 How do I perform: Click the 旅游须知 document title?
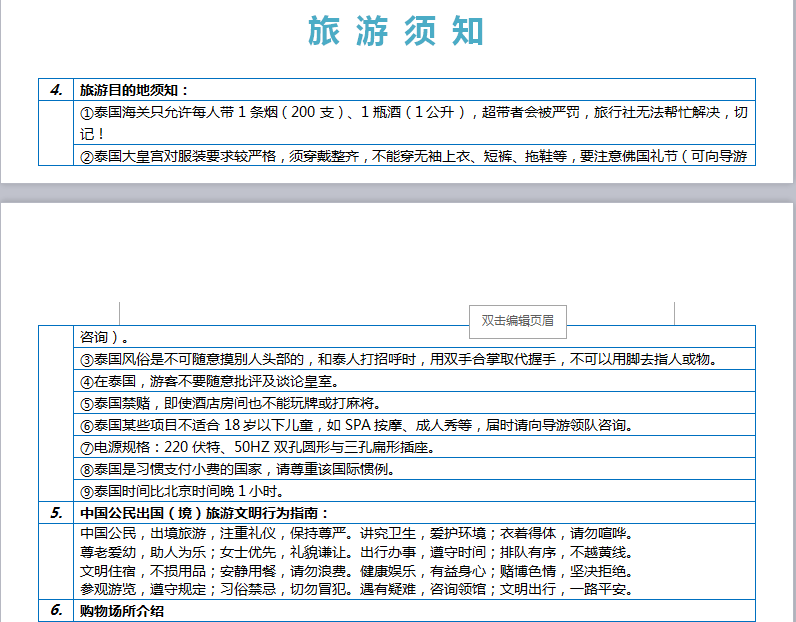coord(396,33)
